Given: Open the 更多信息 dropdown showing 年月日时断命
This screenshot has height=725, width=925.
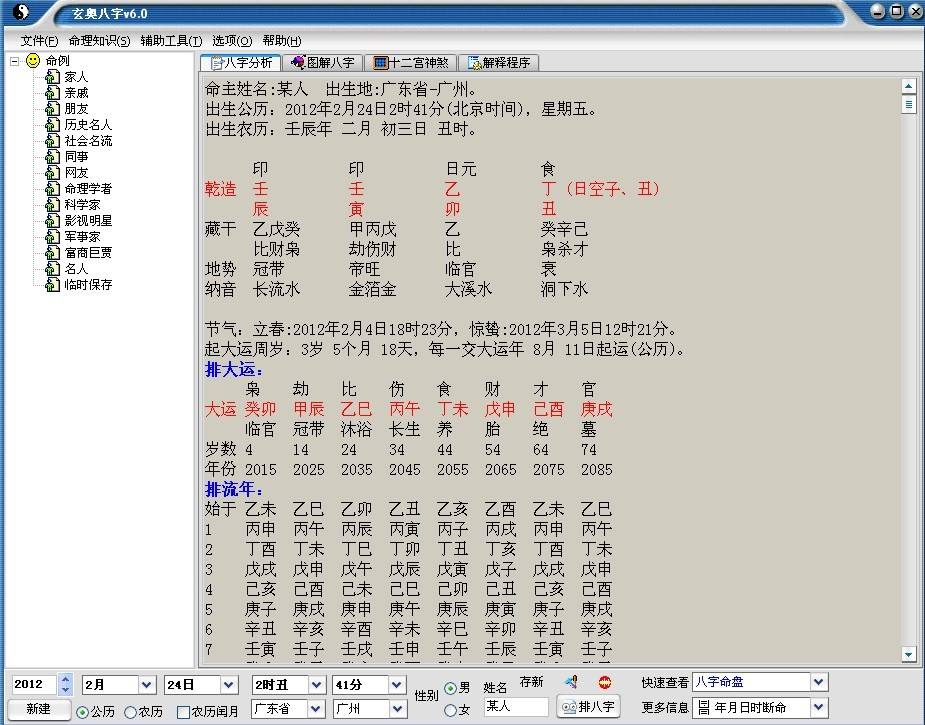Looking at the screenshot, I should pos(819,707).
